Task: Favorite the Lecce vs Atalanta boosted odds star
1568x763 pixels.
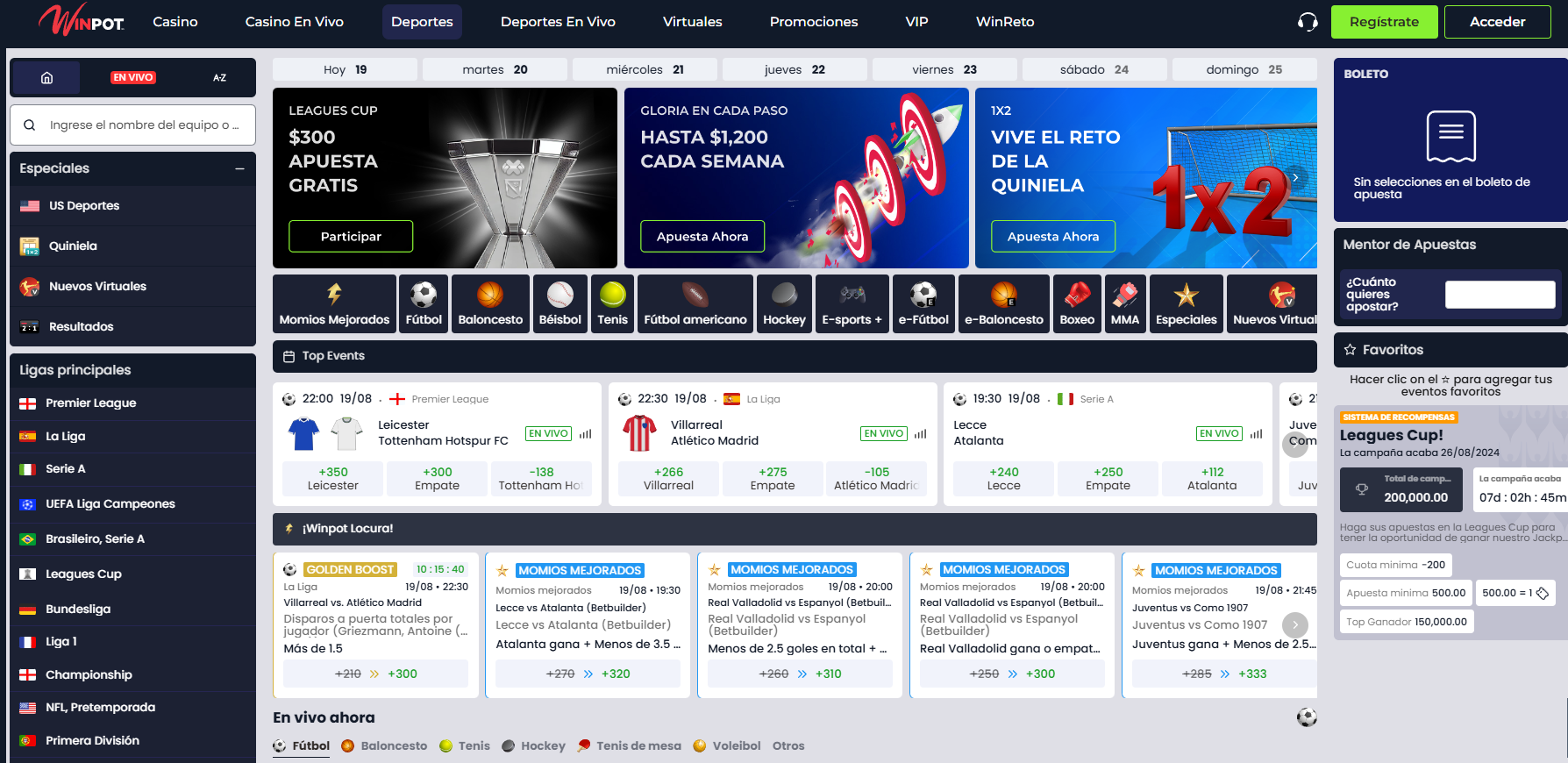Action: click(502, 570)
